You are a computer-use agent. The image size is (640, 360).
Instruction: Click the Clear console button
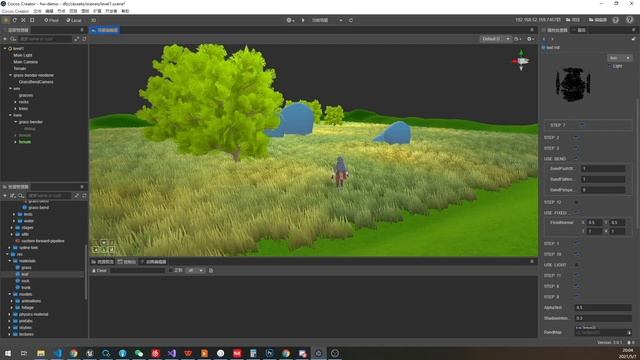(99, 270)
